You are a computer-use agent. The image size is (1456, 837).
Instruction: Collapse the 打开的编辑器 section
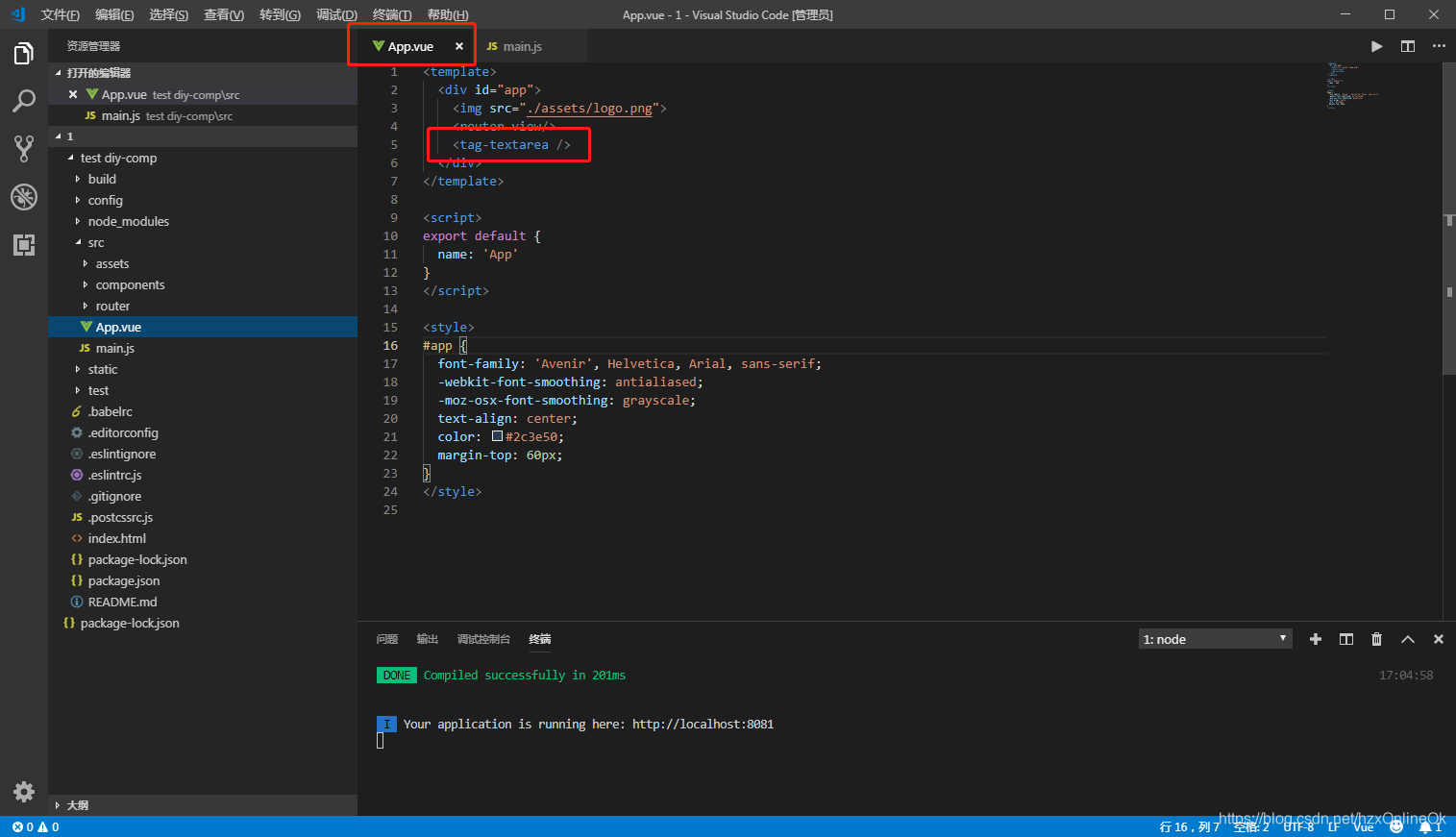coord(203,73)
